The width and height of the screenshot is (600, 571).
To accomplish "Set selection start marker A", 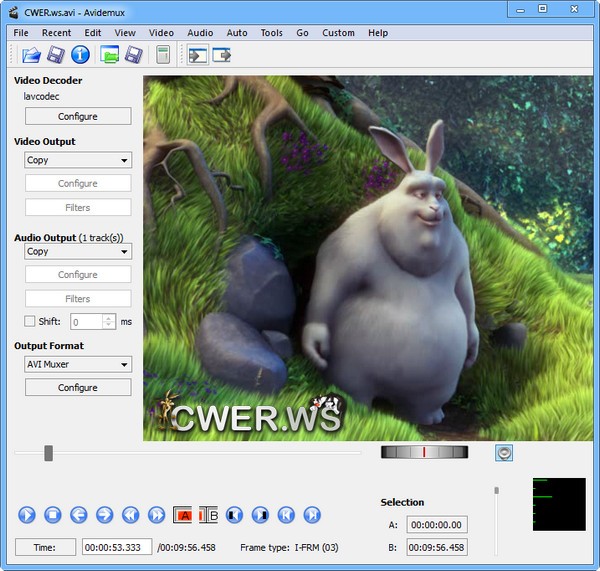I will (x=183, y=515).
